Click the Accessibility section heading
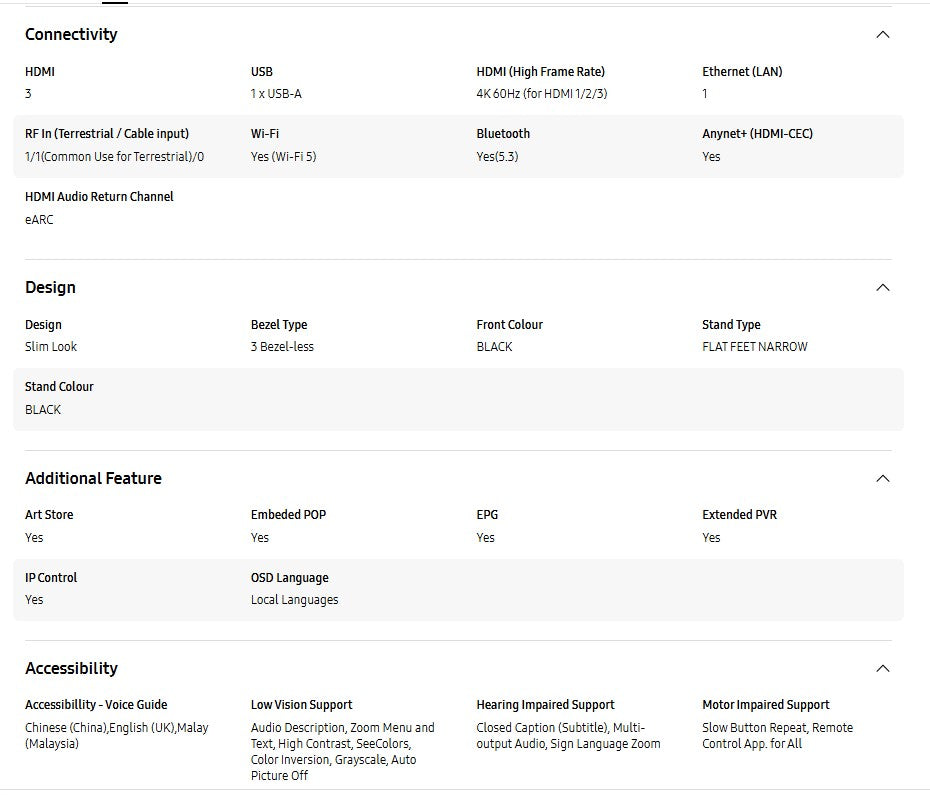 (71, 669)
